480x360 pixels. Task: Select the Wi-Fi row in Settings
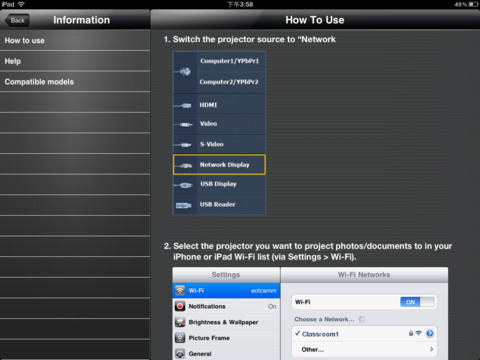pos(226,291)
